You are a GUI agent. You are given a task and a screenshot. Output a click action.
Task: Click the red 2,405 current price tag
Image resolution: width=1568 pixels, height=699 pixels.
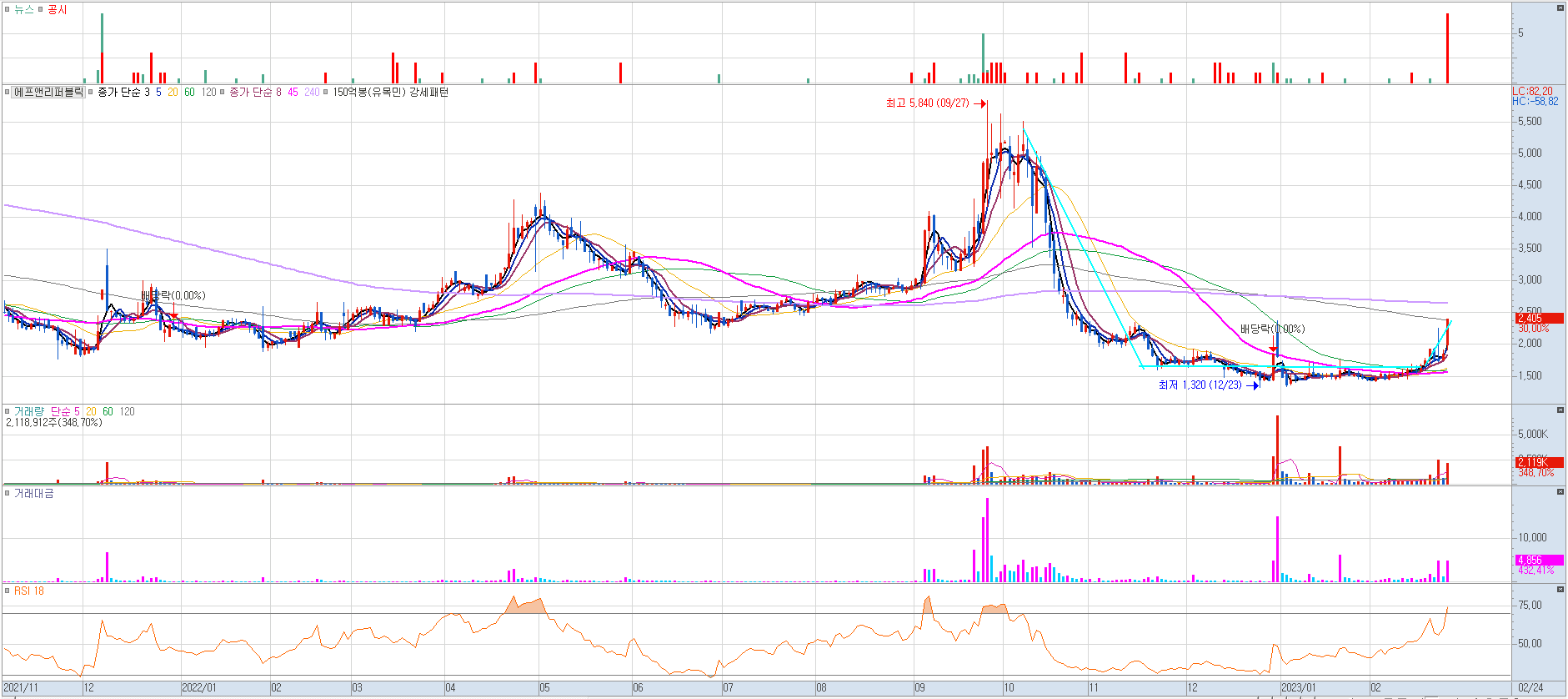pos(1539,318)
